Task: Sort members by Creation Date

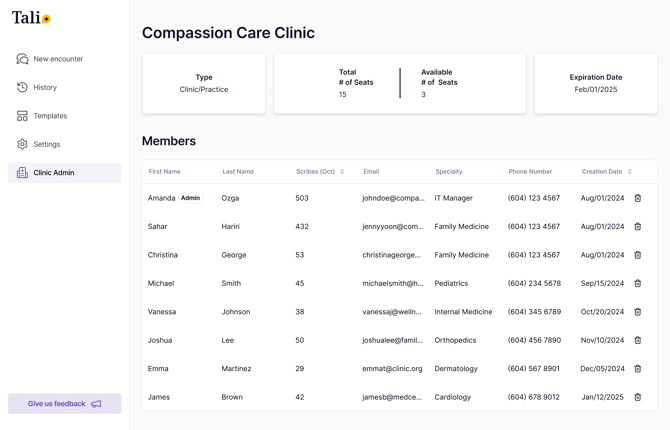Action: tap(629, 172)
